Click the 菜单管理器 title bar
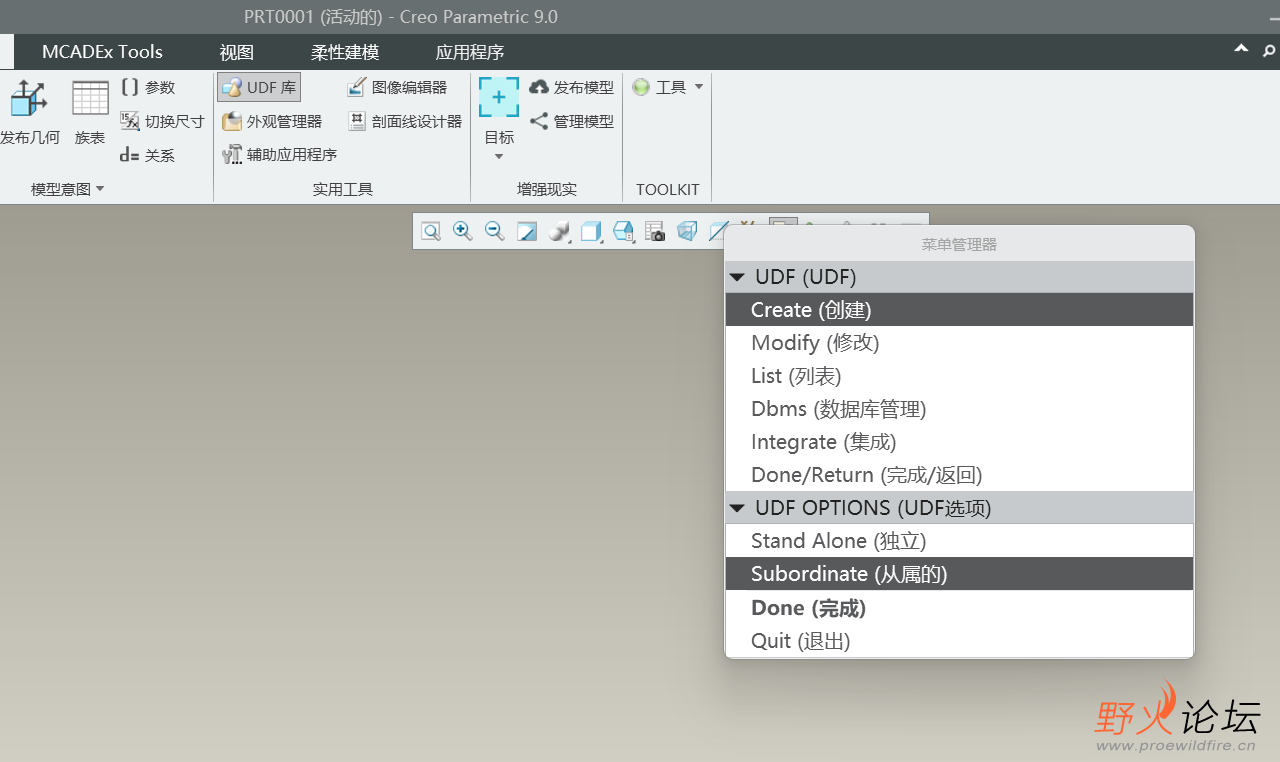This screenshot has height=762, width=1280. [960, 244]
